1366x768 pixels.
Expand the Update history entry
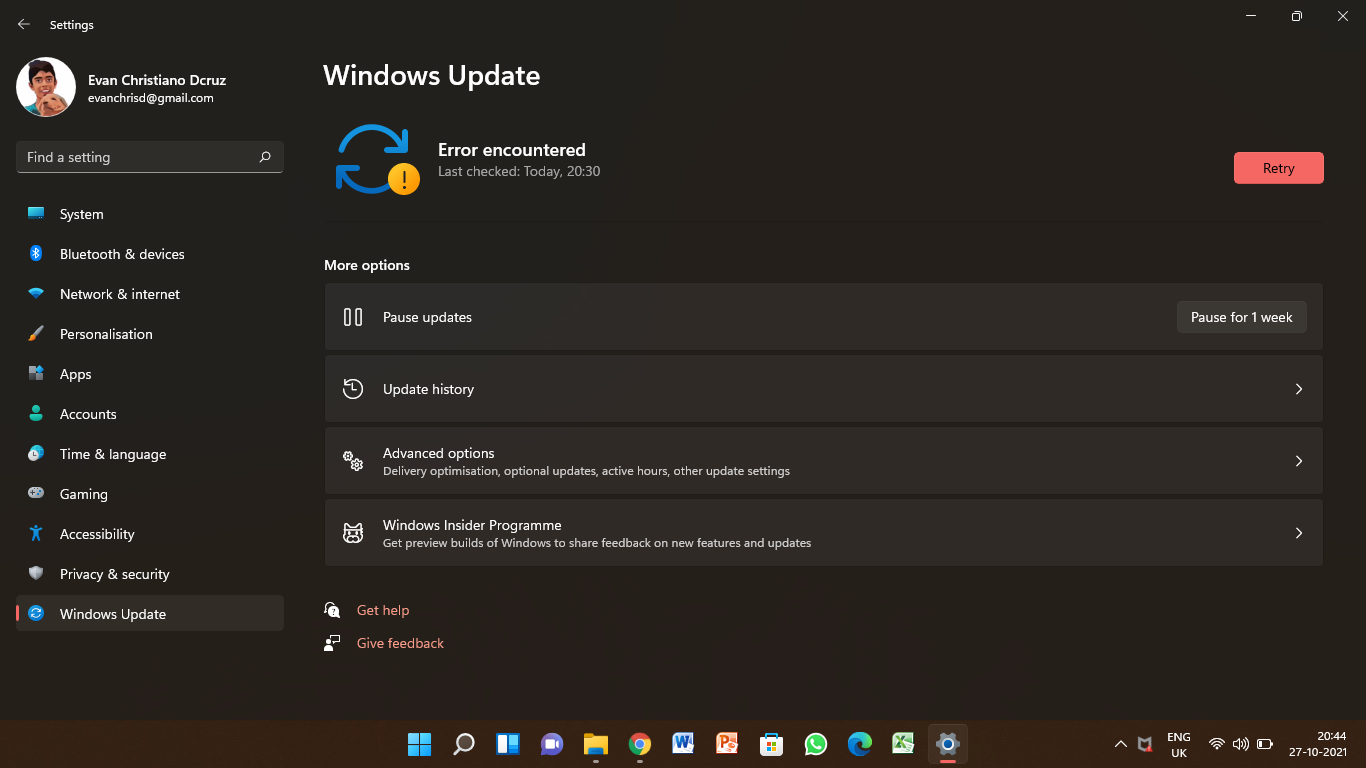tap(823, 389)
